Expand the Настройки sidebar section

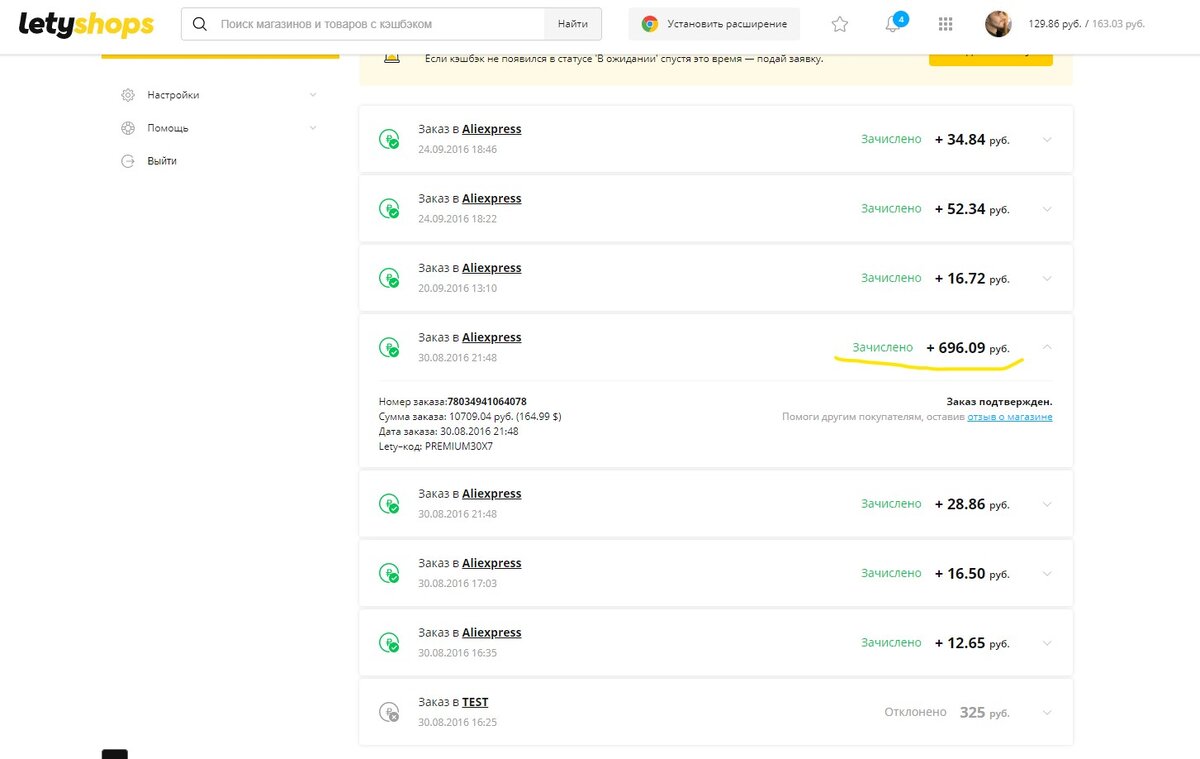pyautogui.click(x=313, y=95)
